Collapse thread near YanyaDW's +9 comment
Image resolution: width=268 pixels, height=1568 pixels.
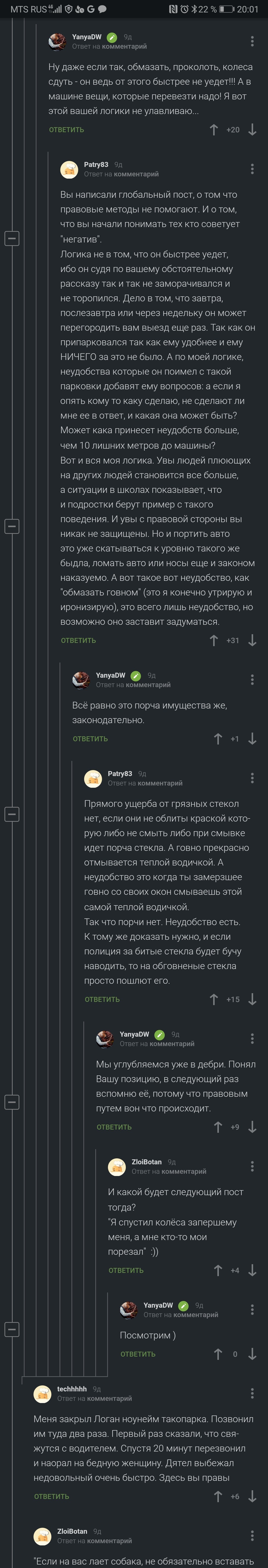tap(12, 1102)
